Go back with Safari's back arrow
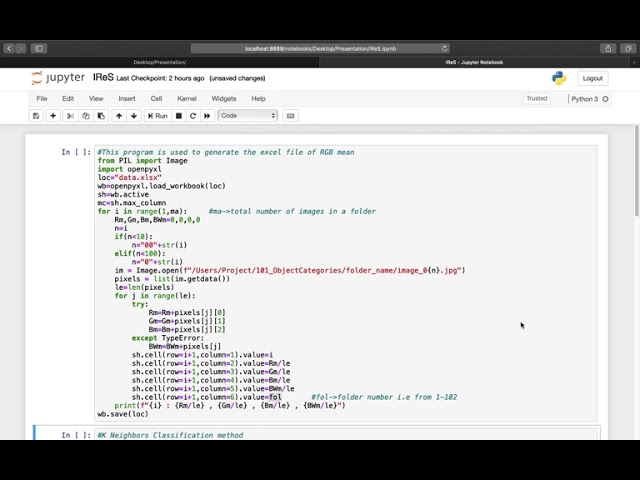Screen dimensions: 640x480 pos(9,49)
